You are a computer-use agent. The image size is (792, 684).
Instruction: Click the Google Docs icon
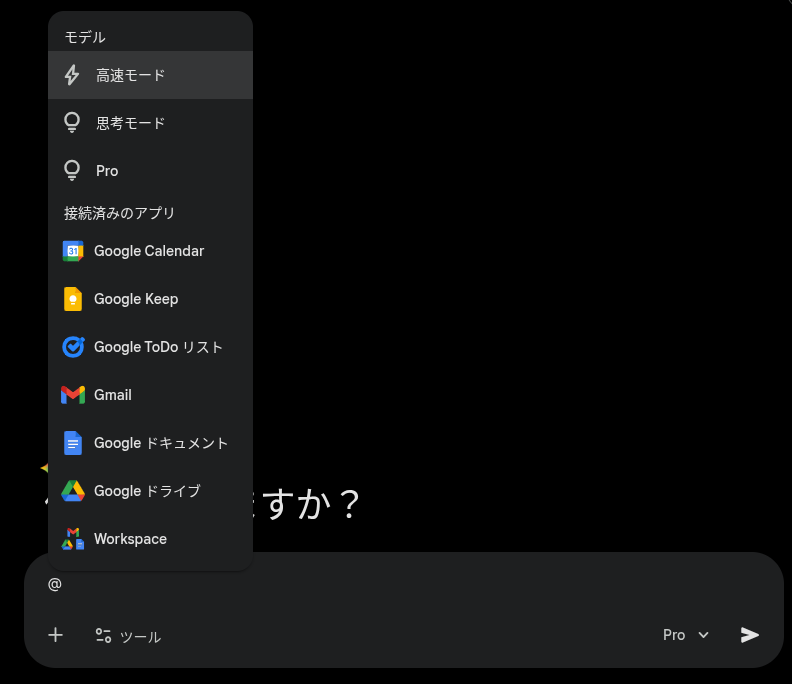pyautogui.click(x=73, y=443)
